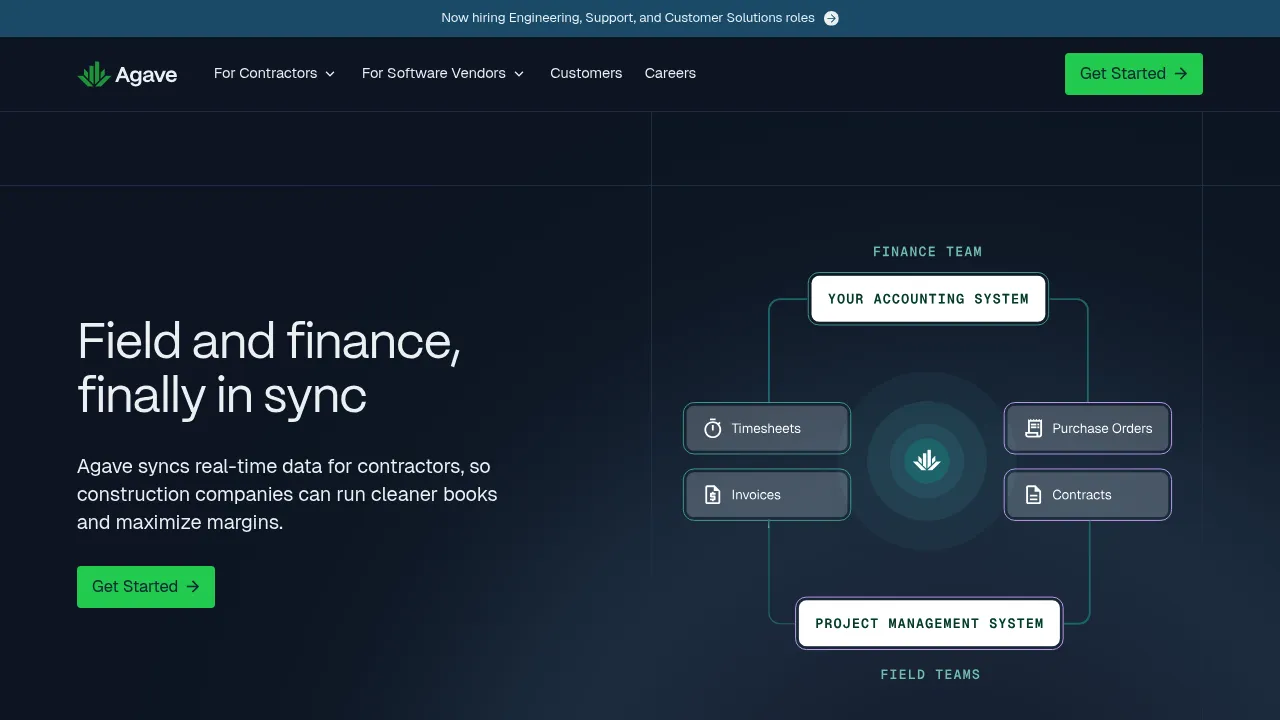Viewport: 1280px width, 720px height.
Task: Click the paragraph starting Agave syncs real-time
Action: (287, 494)
